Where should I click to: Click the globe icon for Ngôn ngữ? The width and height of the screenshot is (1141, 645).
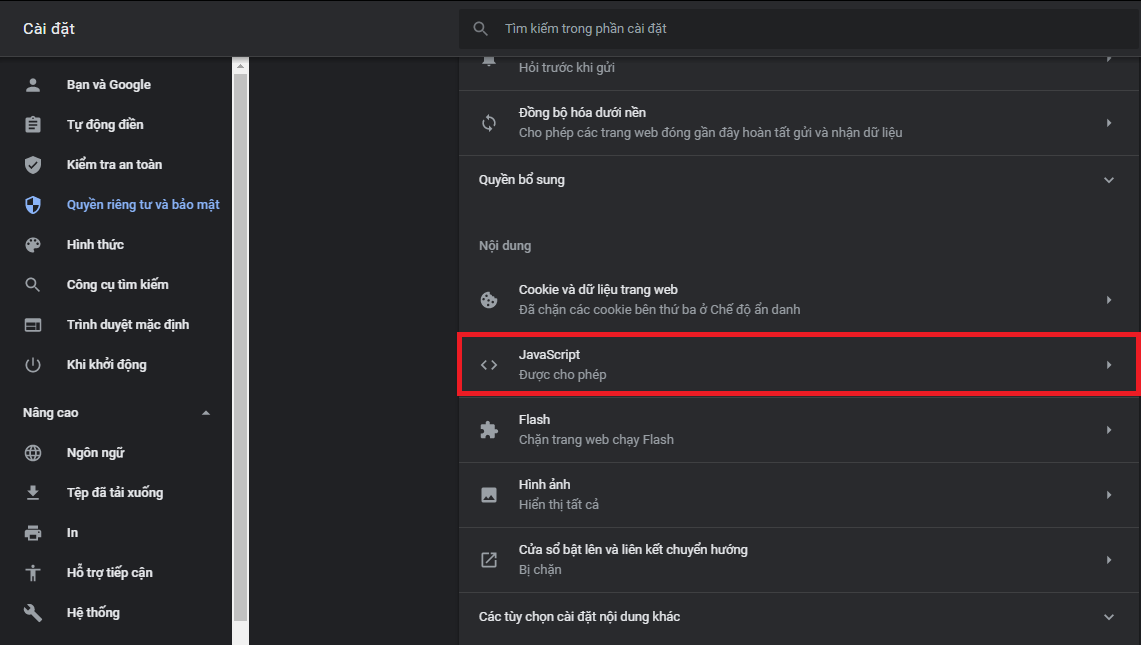(33, 453)
